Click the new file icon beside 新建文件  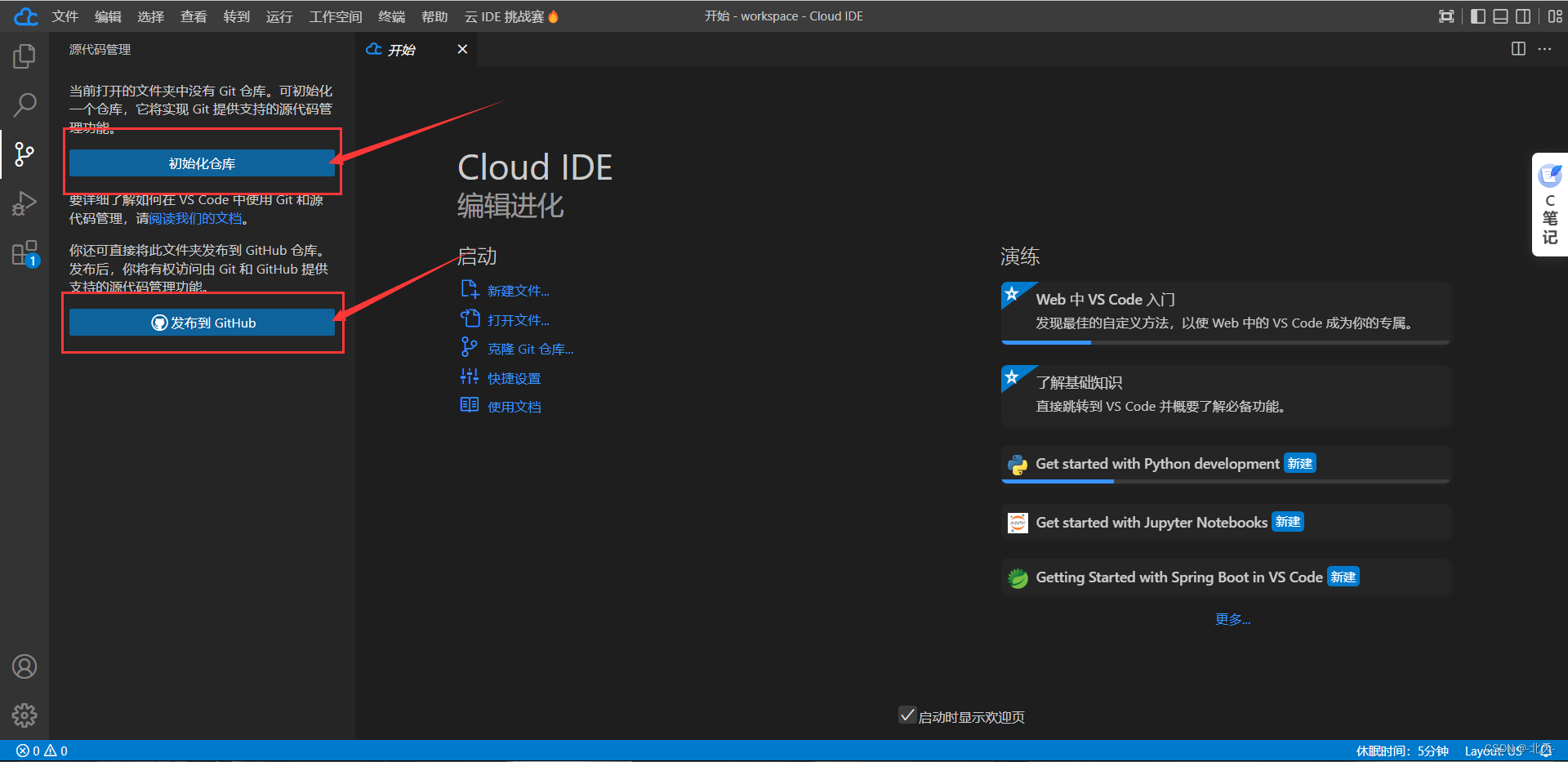pyautogui.click(x=470, y=289)
